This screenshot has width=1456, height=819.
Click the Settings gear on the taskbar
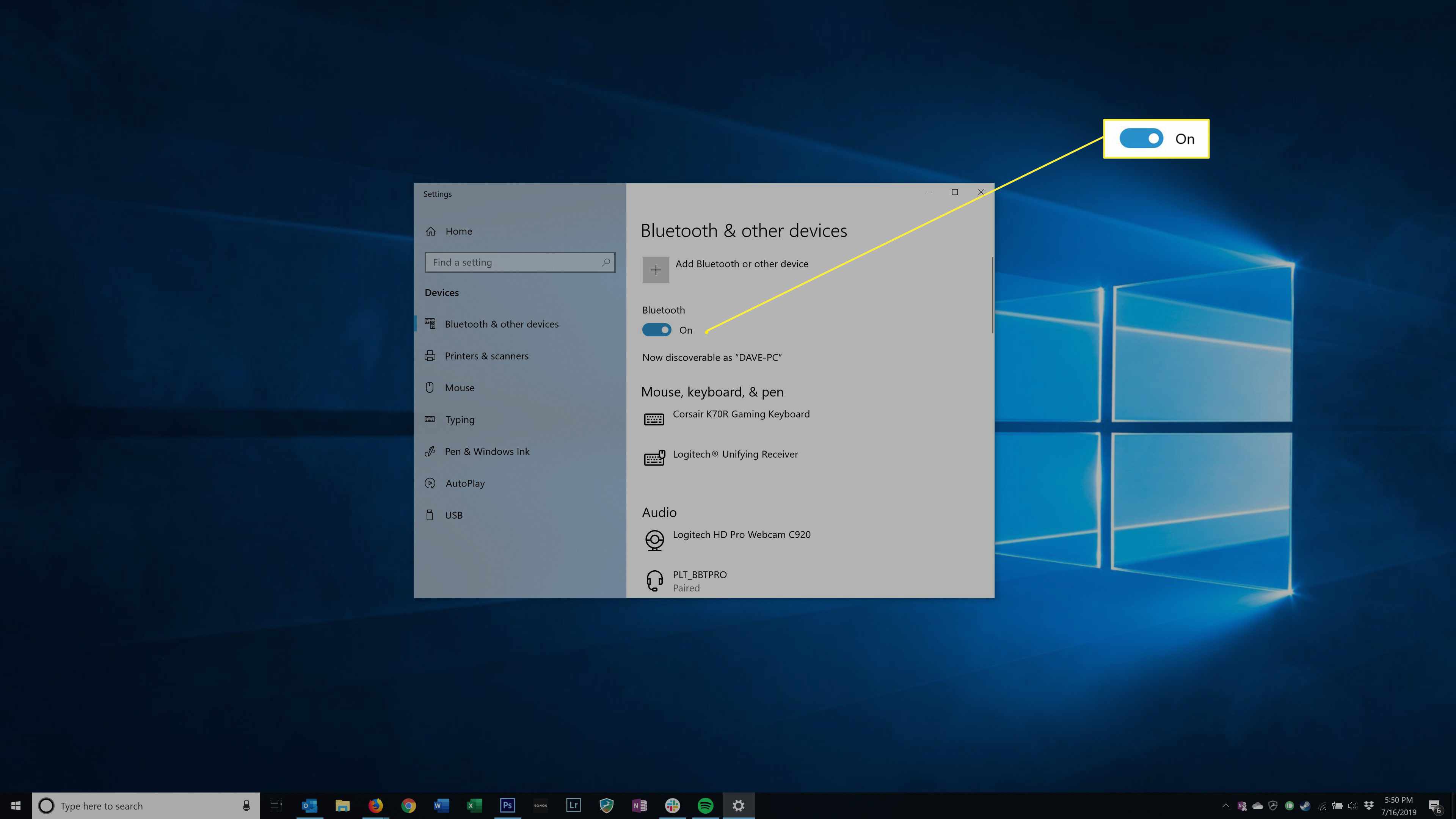tap(739, 805)
